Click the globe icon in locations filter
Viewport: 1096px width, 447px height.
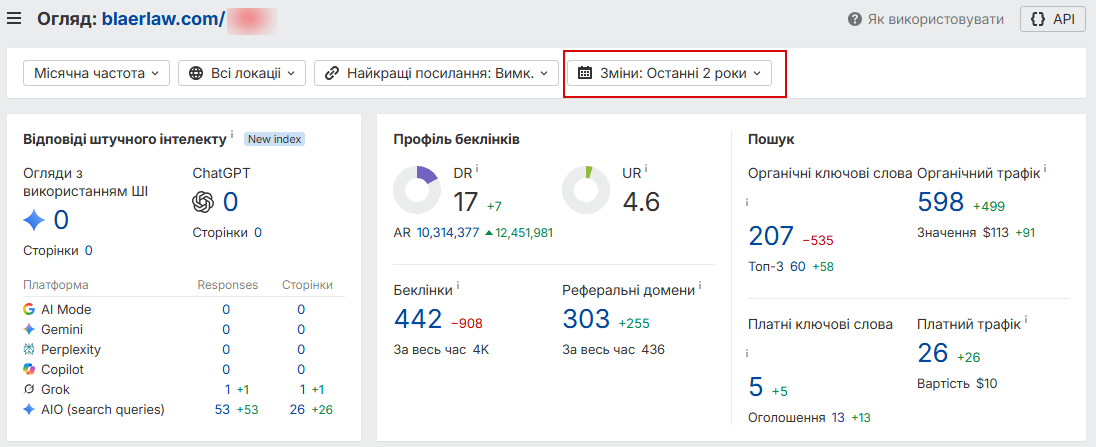coord(196,73)
